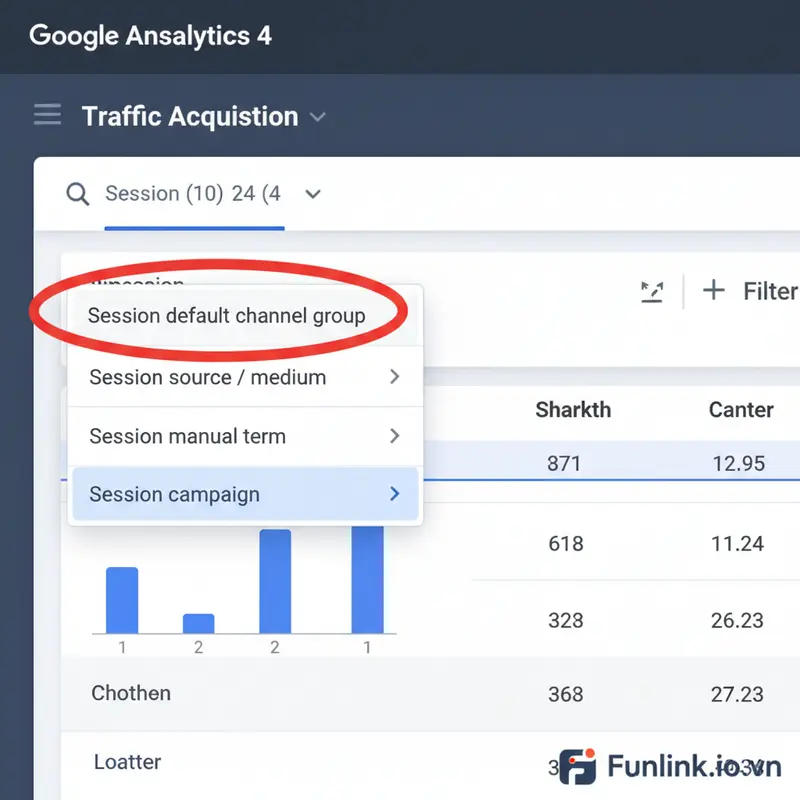Click the tallest blue chart bar
This screenshot has width=800, height=800.
pyautogui.click(x=367, y=580)
